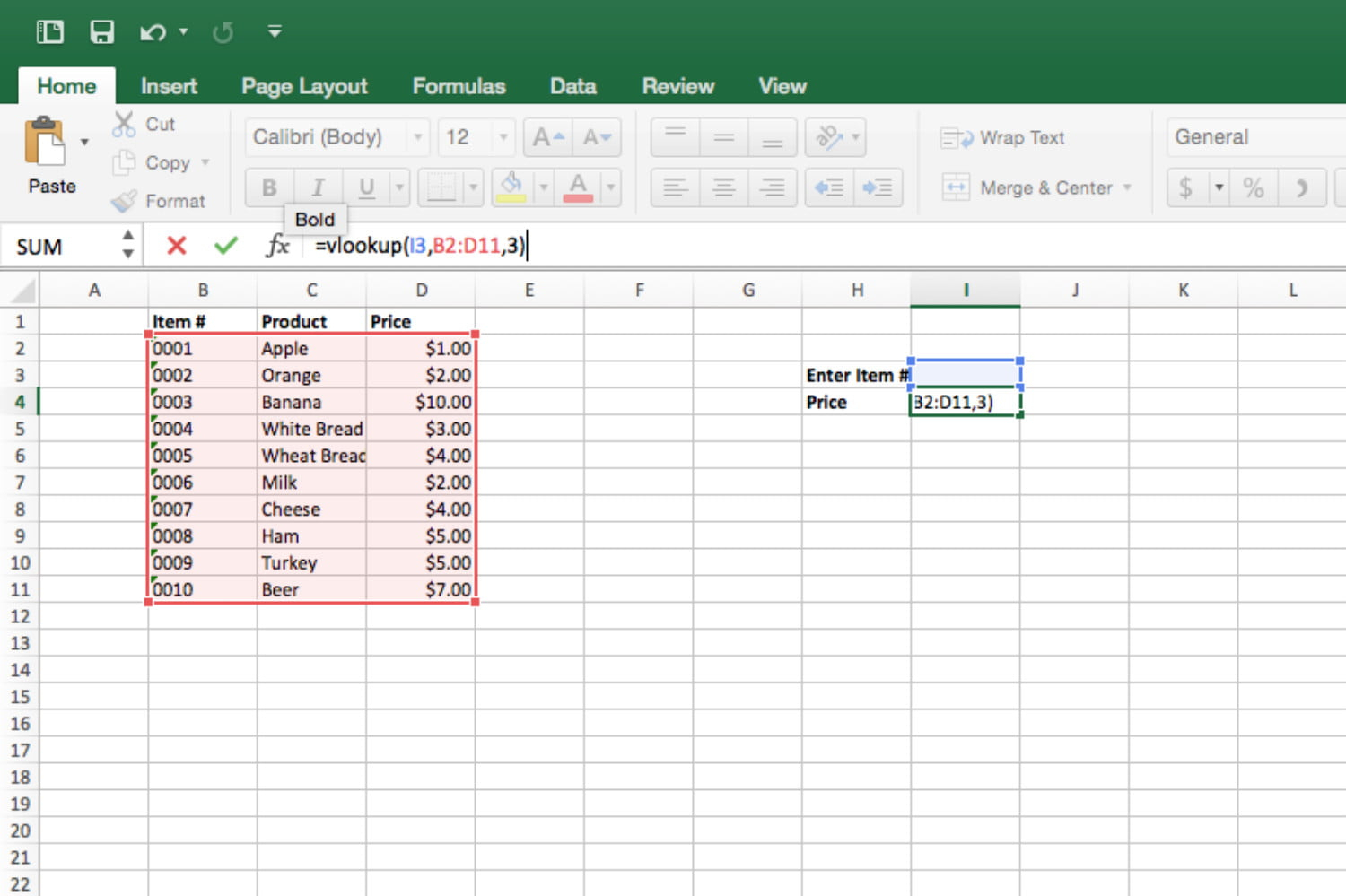Switch to the Formulas tab

(459, 85)
